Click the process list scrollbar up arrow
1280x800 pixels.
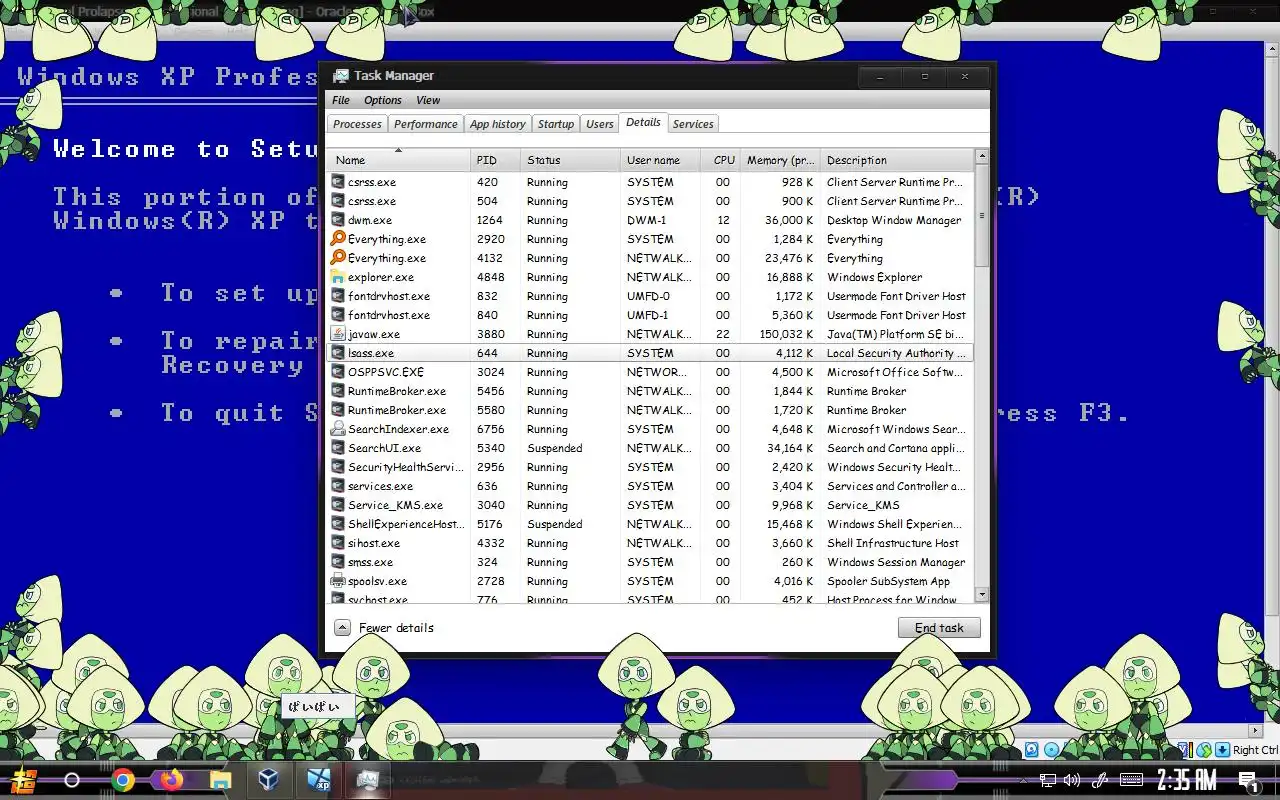point(981,156)
